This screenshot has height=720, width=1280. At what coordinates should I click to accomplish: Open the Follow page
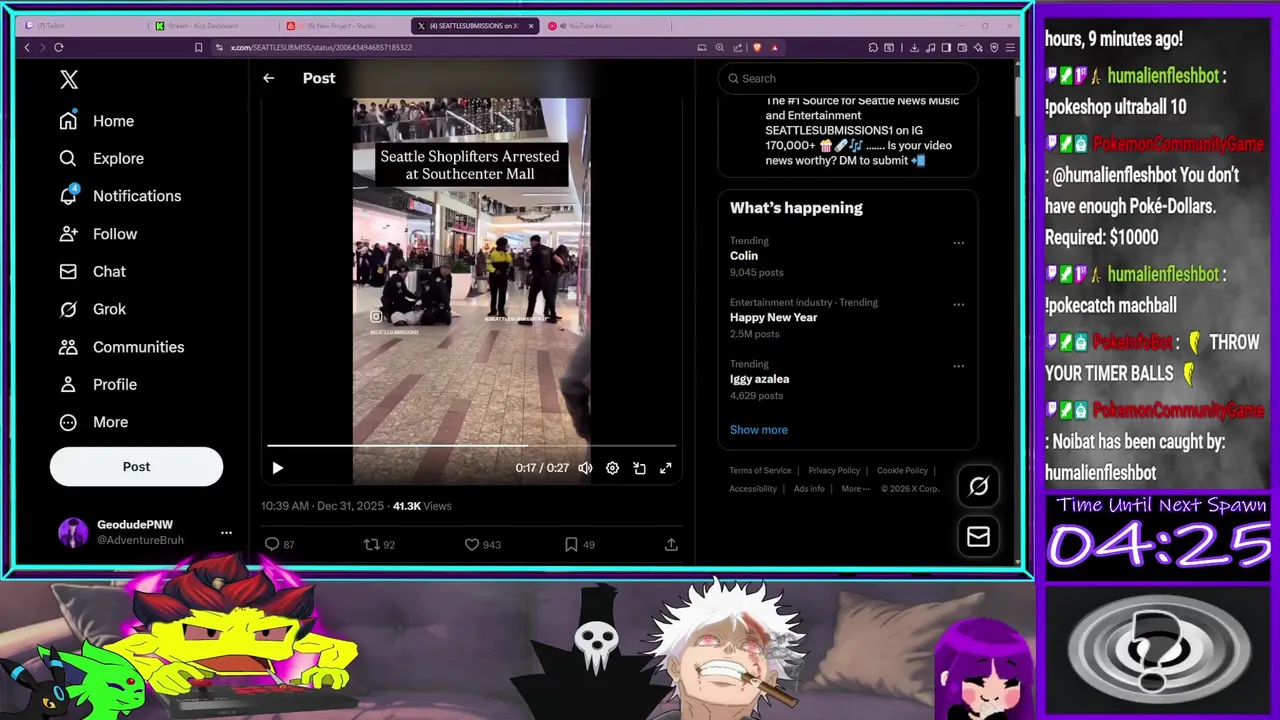98,234
